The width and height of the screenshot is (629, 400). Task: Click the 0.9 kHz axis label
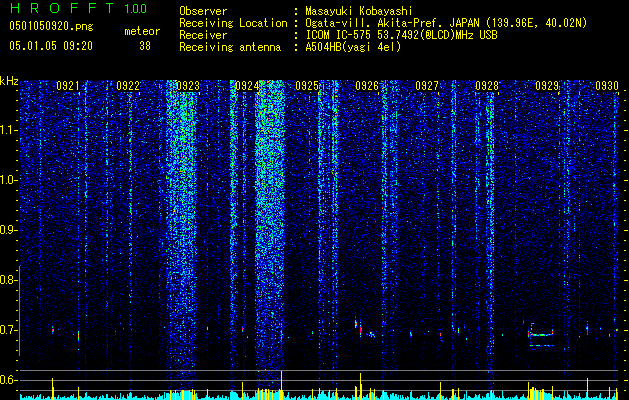8,230
